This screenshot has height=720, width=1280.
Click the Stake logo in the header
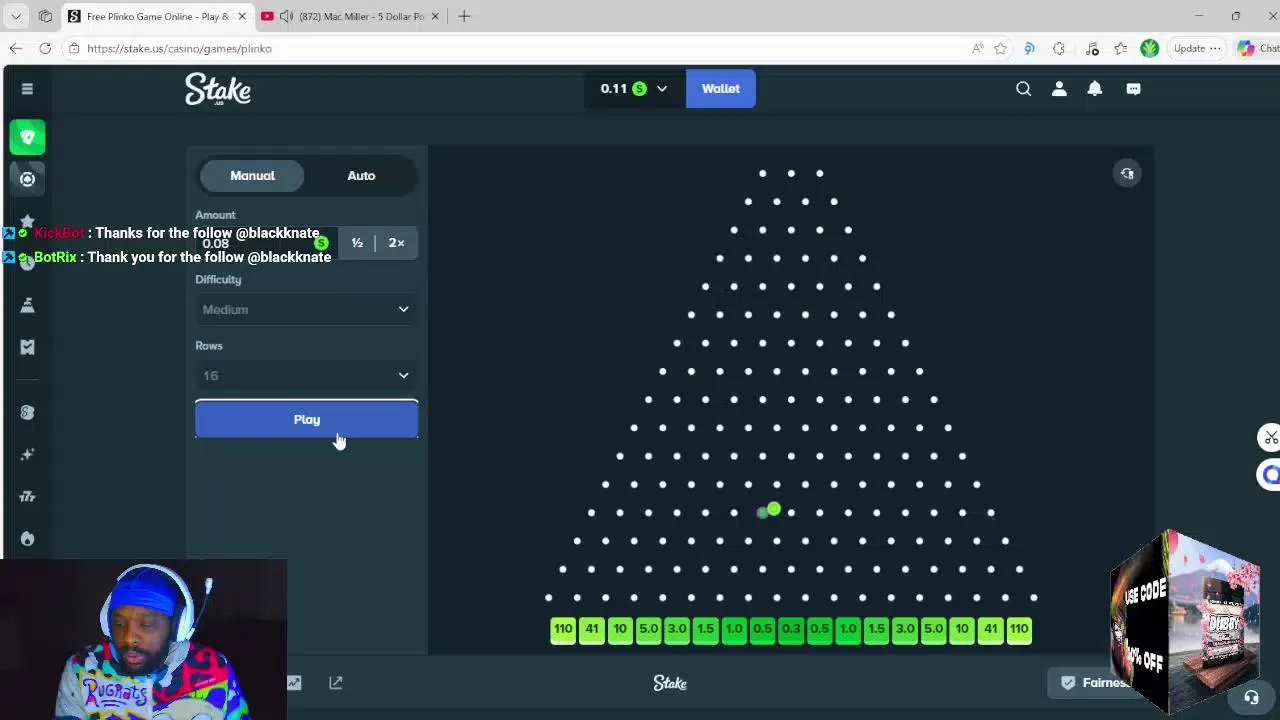pyautogui.click(x=218, y=89)
